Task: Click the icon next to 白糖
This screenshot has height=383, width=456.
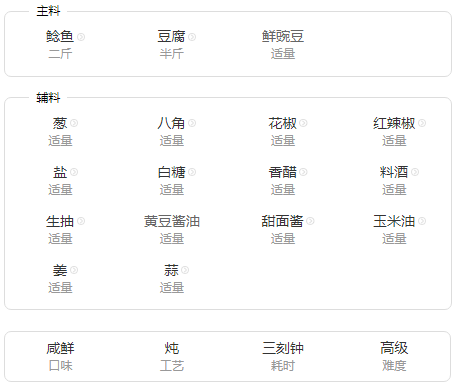Action: (x=192, y=172)
